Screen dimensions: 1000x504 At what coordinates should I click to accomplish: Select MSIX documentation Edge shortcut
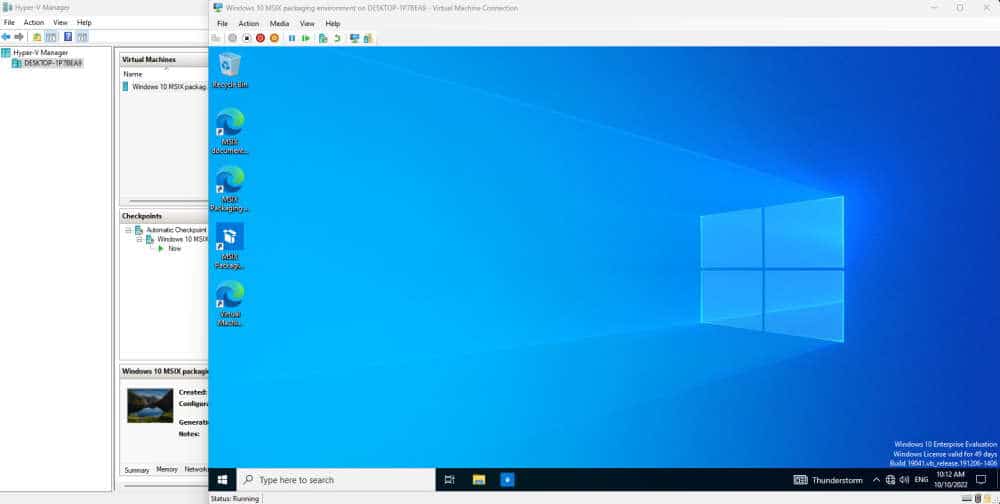(230, 131)
